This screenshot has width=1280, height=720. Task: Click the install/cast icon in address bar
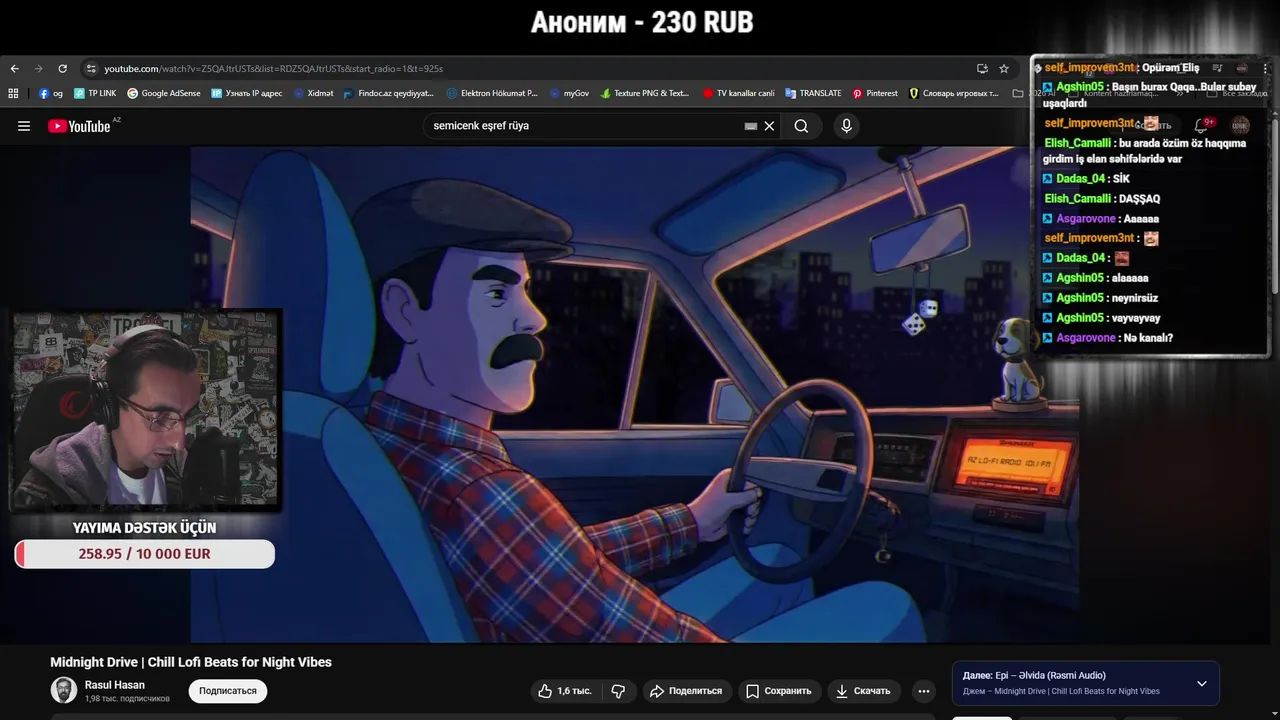click(982, 69)
